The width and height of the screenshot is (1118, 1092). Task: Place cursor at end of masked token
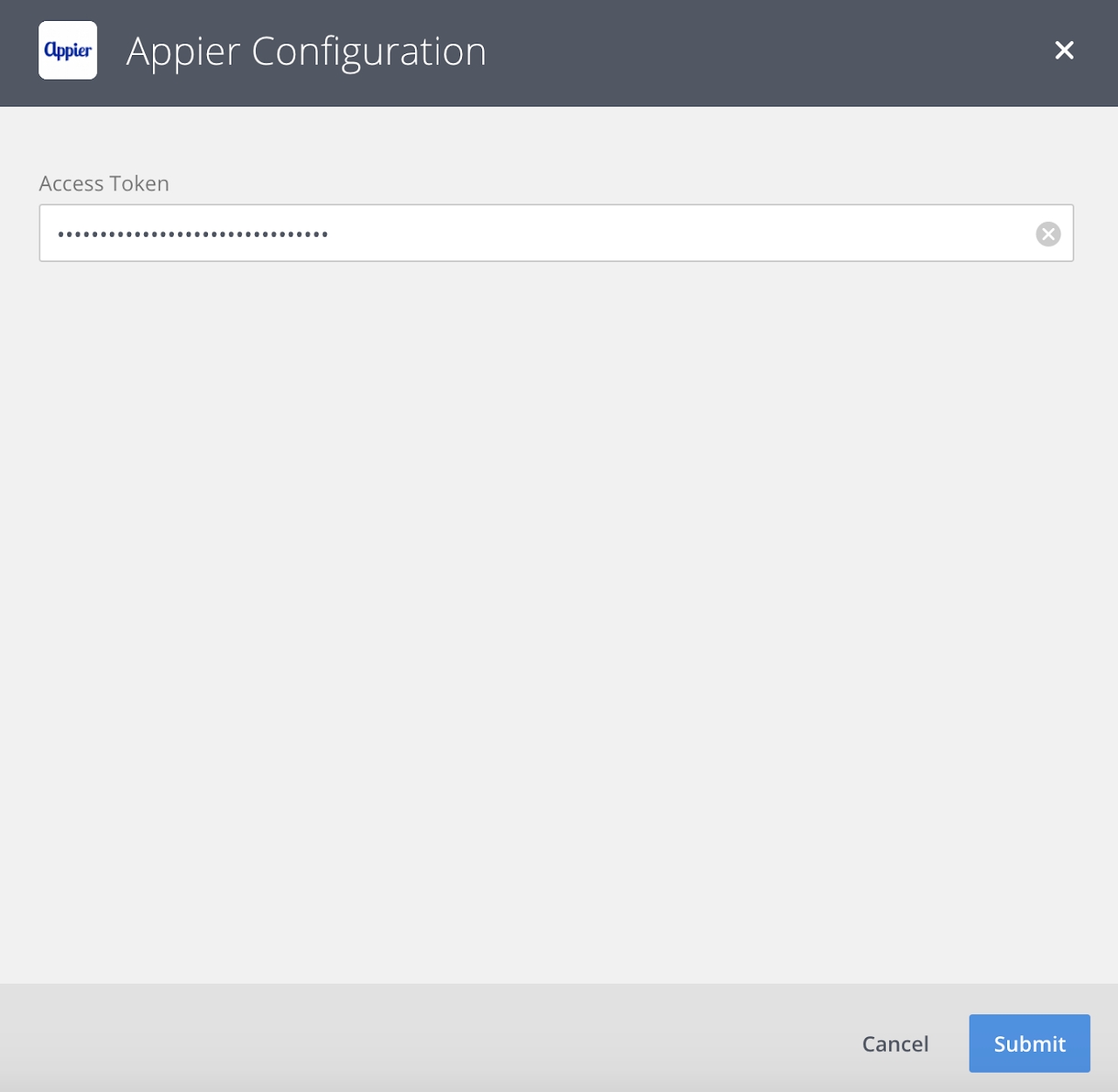331,234
